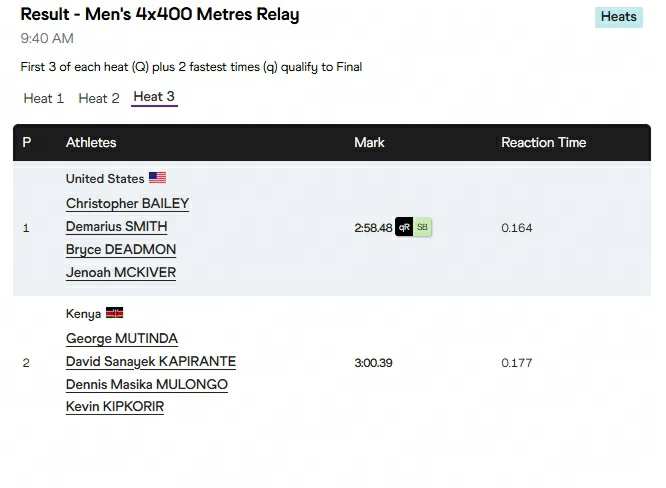Screen dimensions: 666x488
Task: Click the SB season best badge
Action: coord(422,227)
